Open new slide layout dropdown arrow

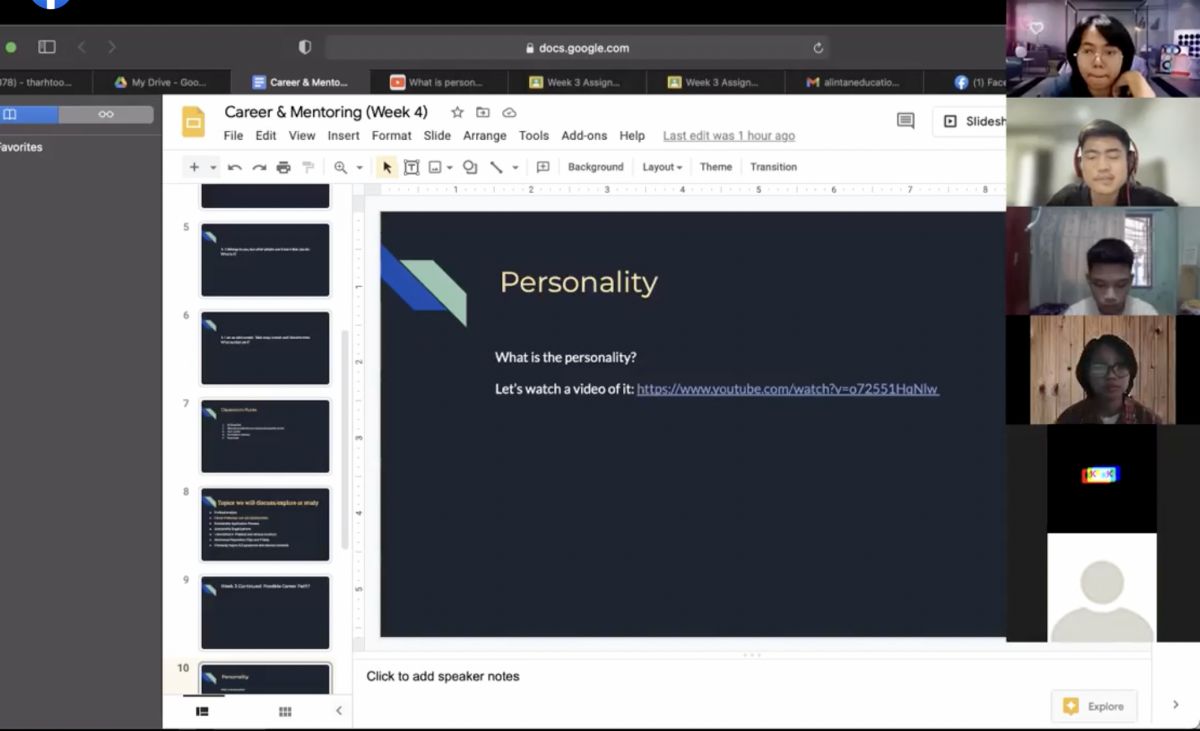coord(213,167)
